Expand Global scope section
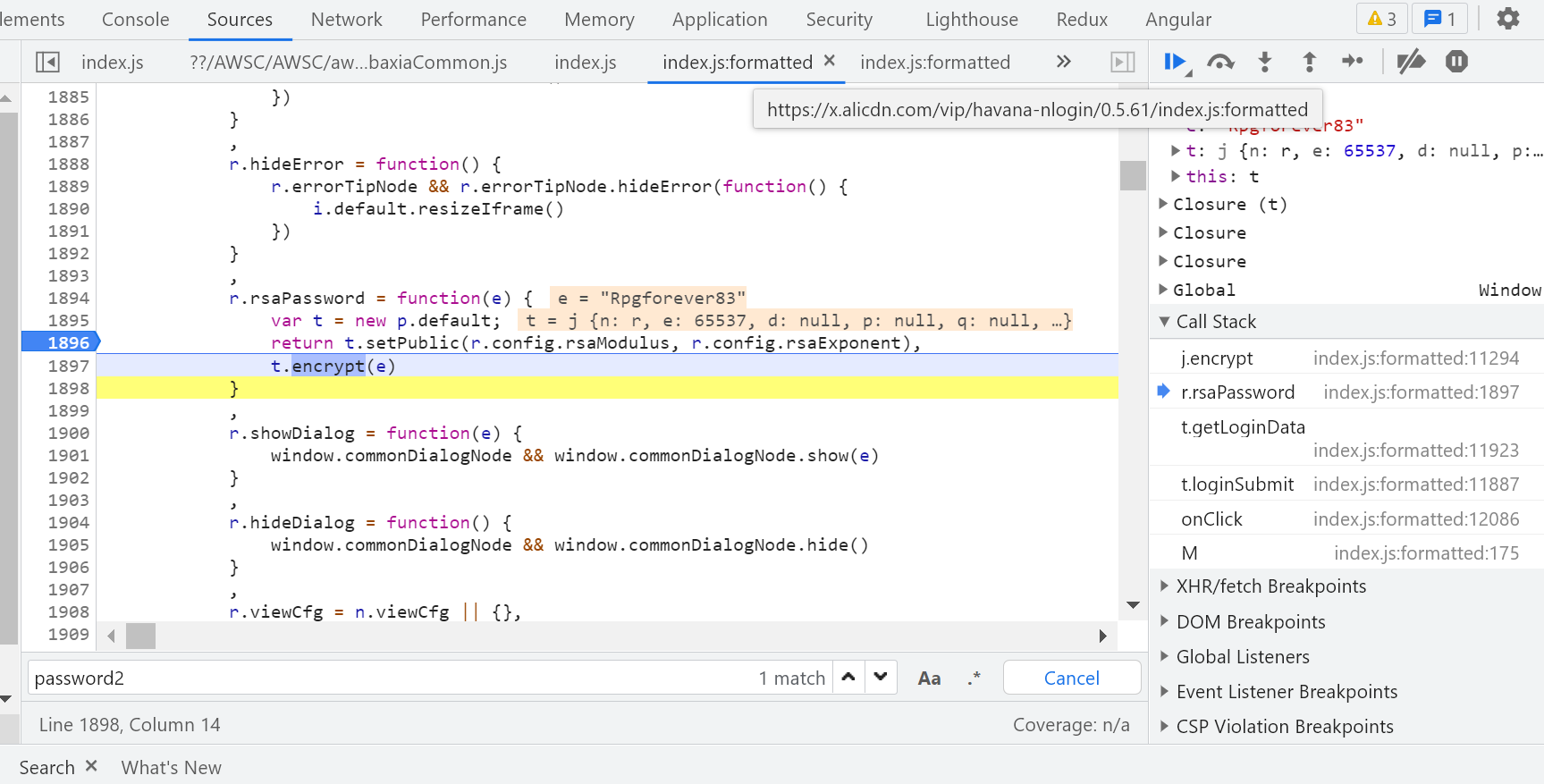Screen dimensions: 1544x784 click(1163, 290)
